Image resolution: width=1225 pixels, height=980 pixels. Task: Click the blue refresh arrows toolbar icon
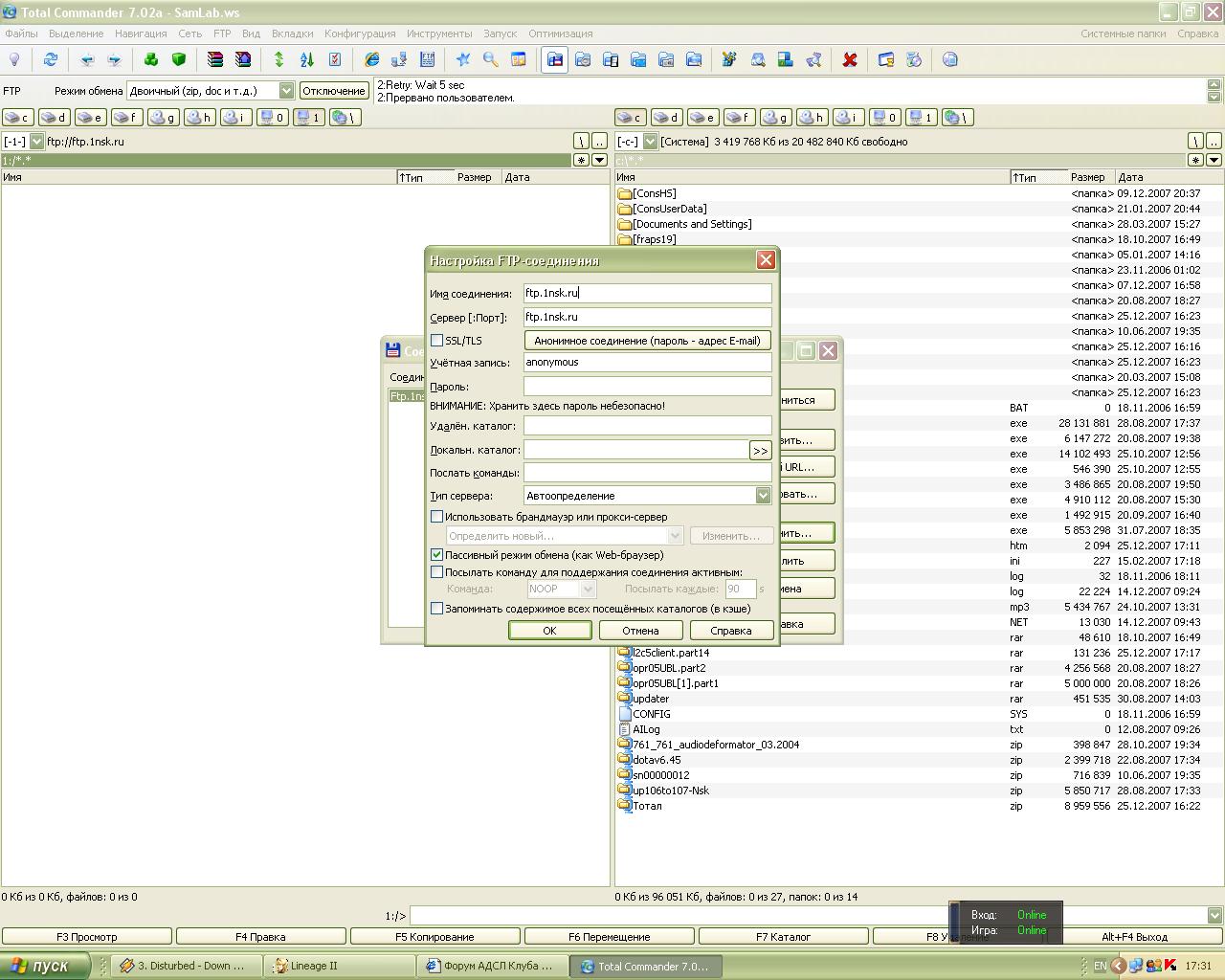[x=51, y=59]
